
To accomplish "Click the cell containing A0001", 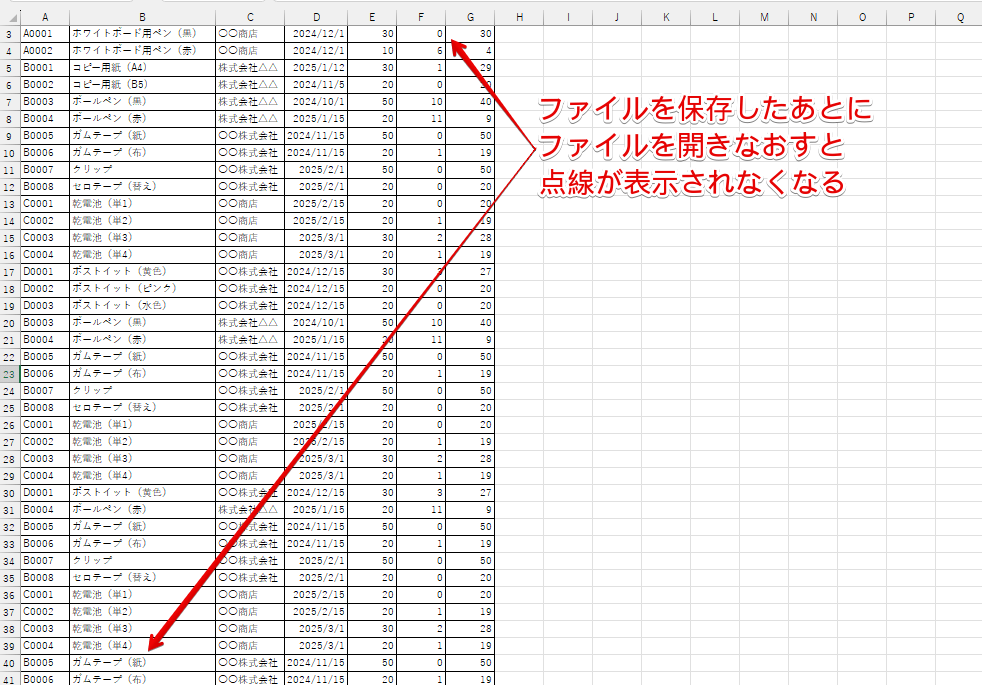I will [x=45, y=33].
